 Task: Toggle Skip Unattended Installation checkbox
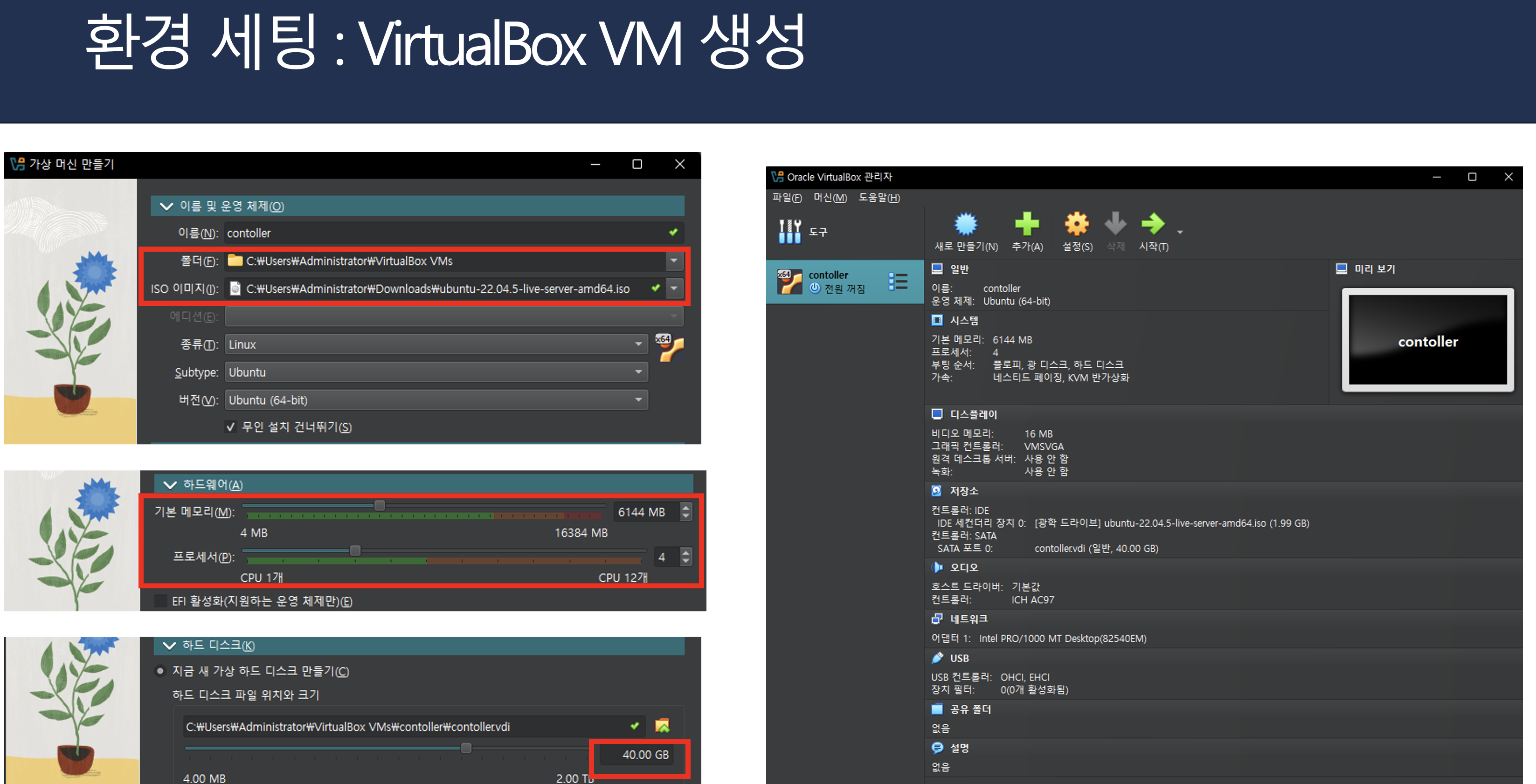tap(231, 427)
